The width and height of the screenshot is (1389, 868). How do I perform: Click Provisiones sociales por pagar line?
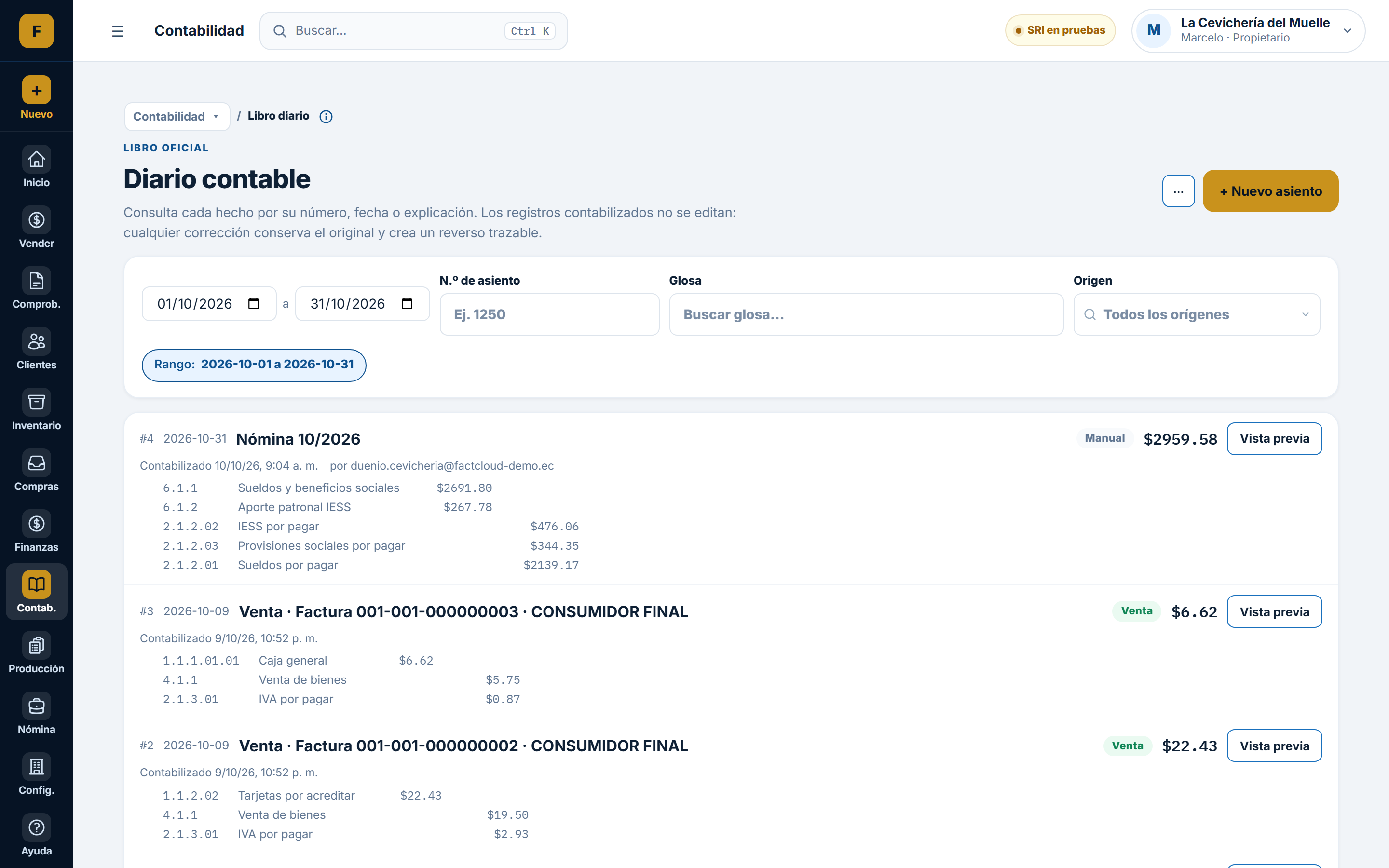(x=371, y=546)
